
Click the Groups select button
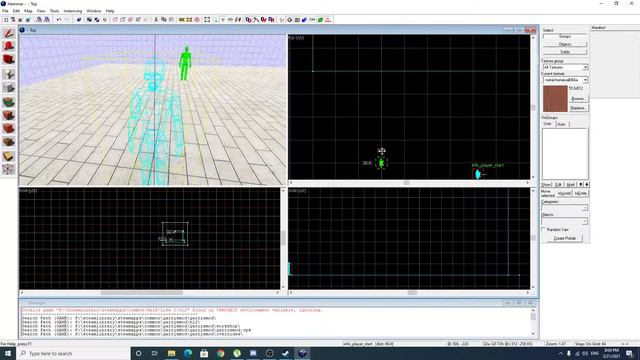pyautogui.click(x=565, y=36)
